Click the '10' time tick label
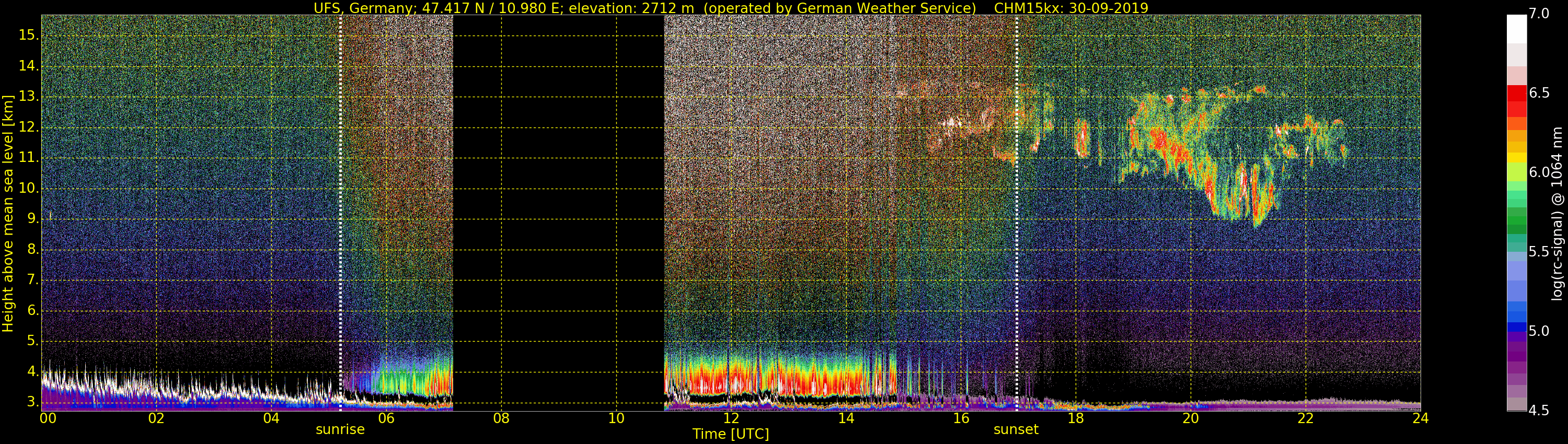 point(616,418)
